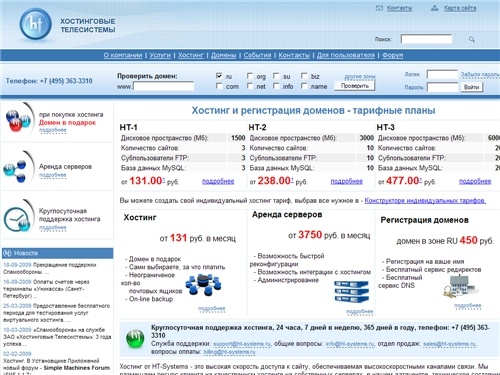Click the HT-2 price 238.00

coord(274,181)
